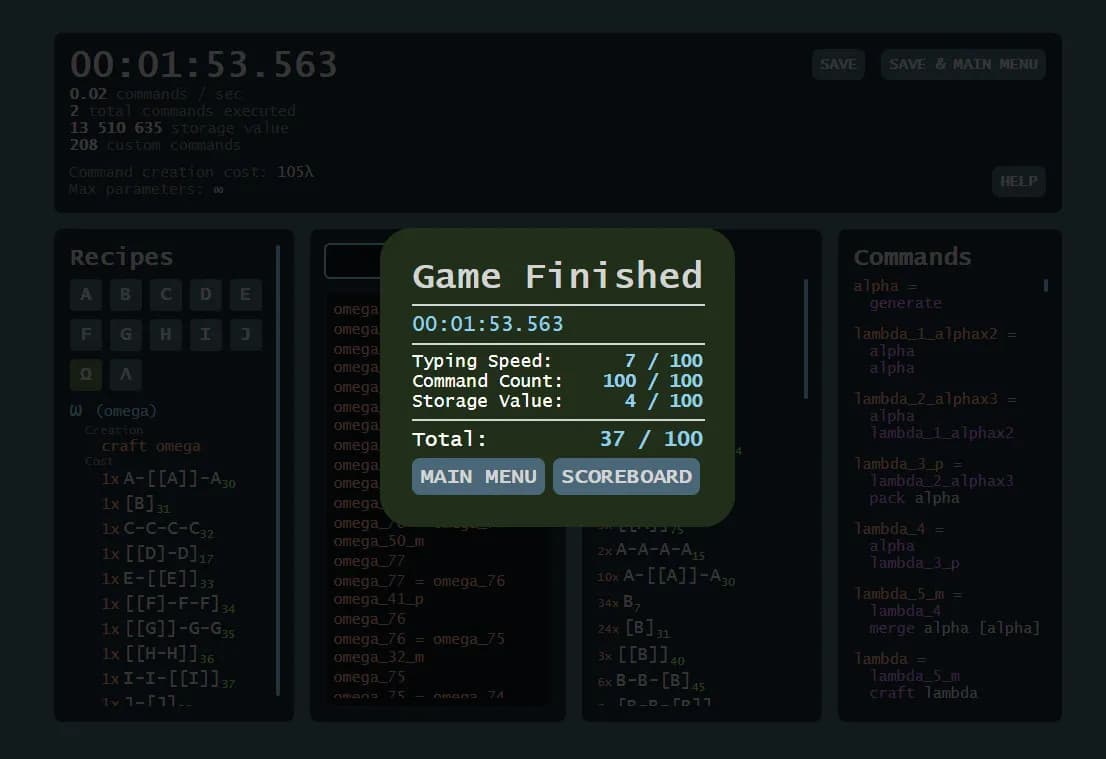
Task: Return to MAIN MENU from Game Finished dialog
Action: [477, 476]
